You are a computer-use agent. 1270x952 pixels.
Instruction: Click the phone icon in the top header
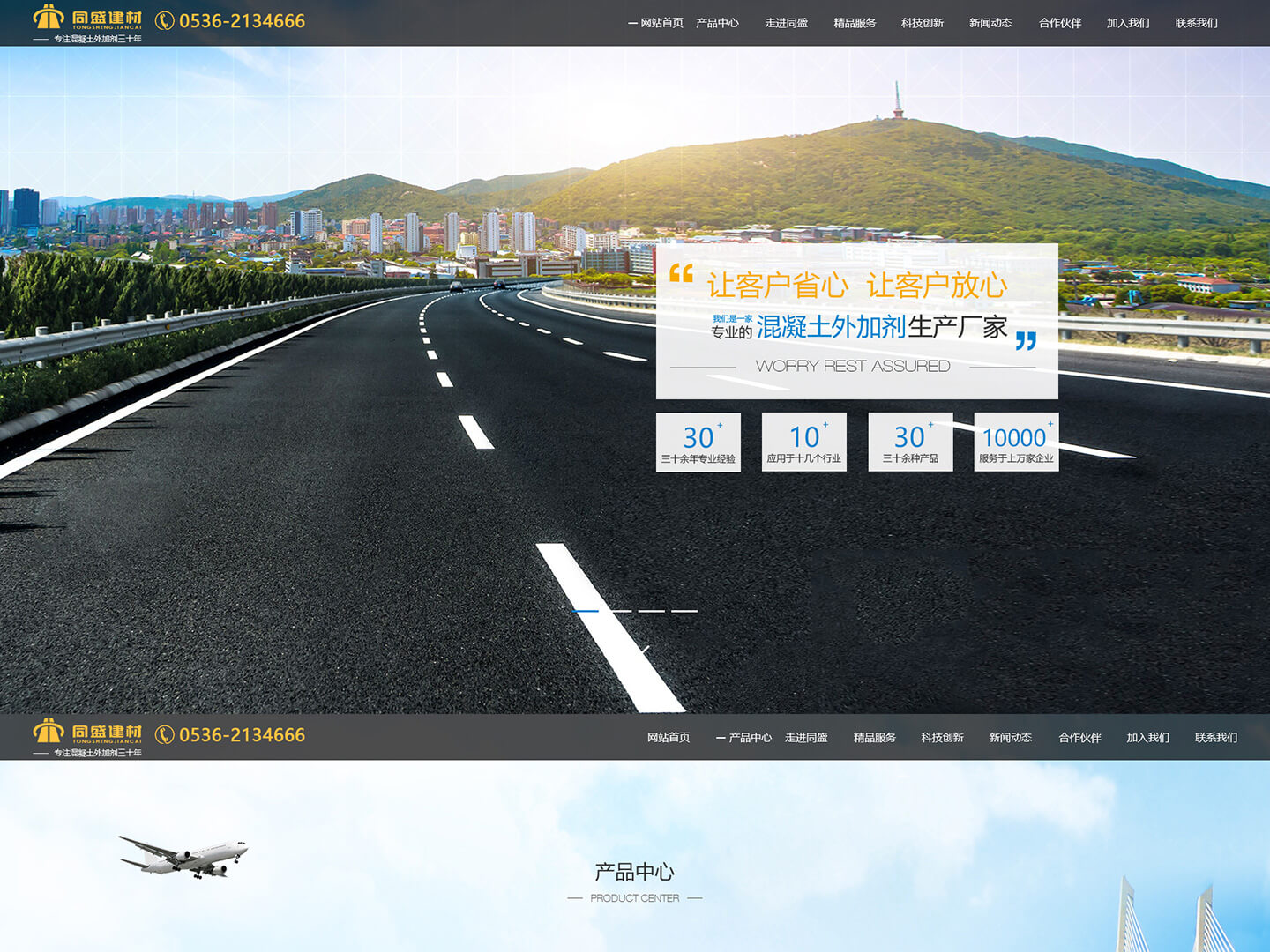164,20
